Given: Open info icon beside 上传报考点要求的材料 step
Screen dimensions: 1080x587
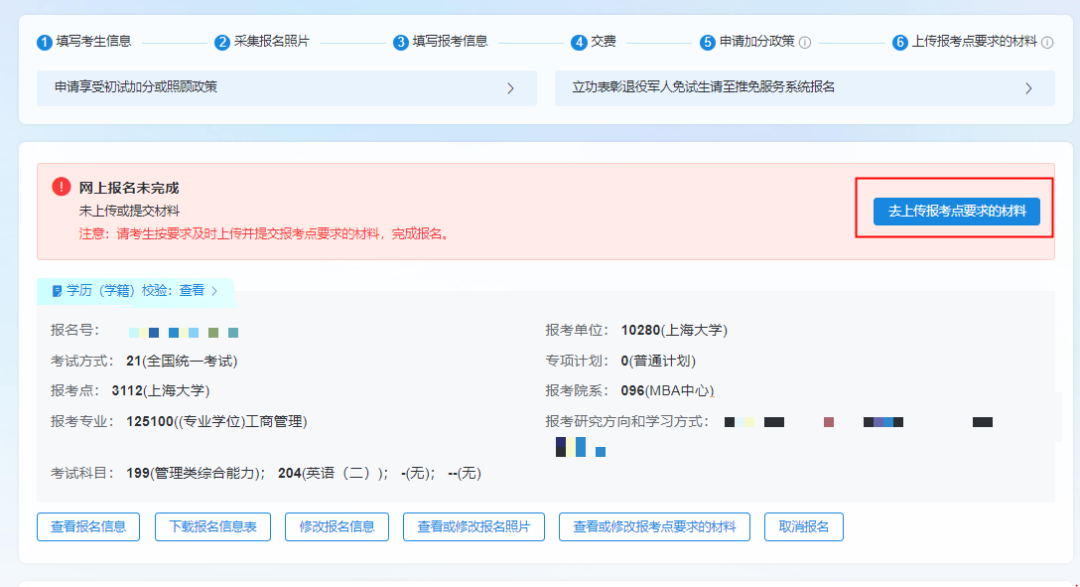Looking at the screenshot, I should 1047,43.
